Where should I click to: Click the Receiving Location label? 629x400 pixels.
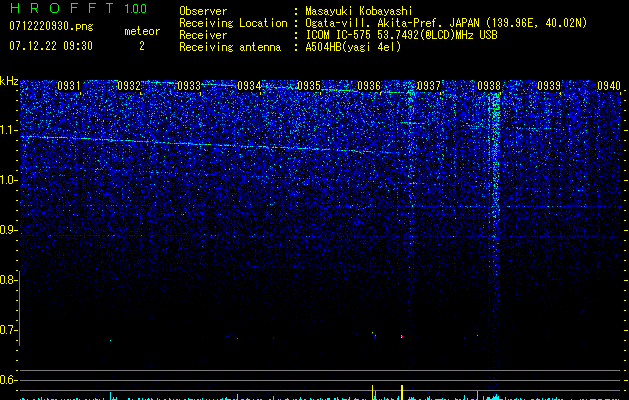(x=233, y=23)
